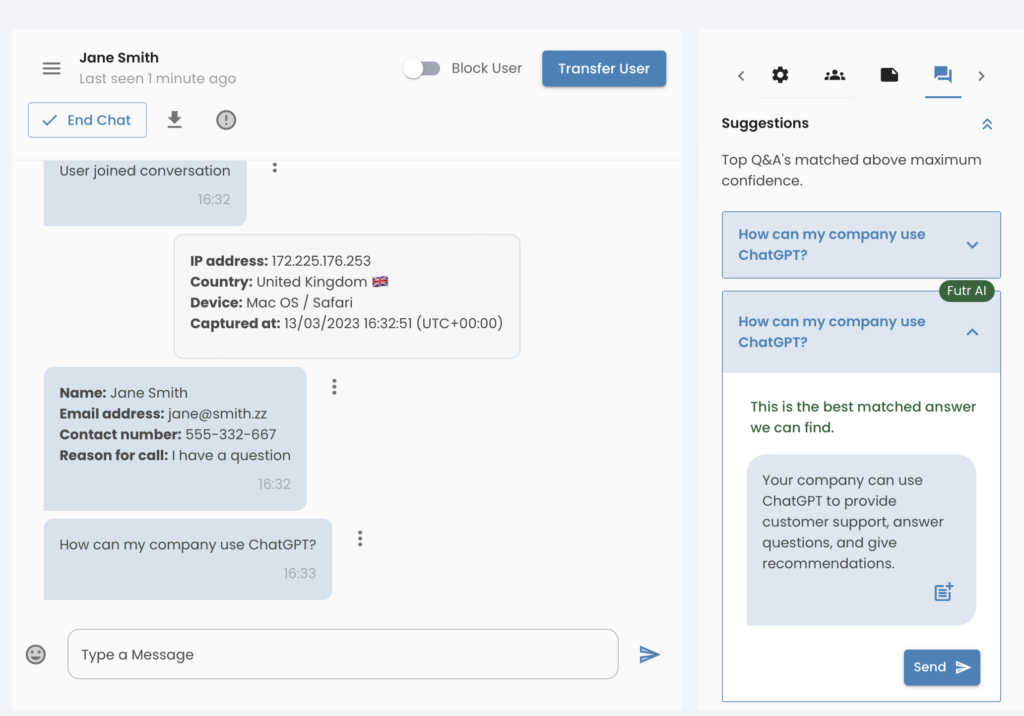Screen dimensions: 1024x716
Task: Download the chat transcript
Action: coord(174,120)
